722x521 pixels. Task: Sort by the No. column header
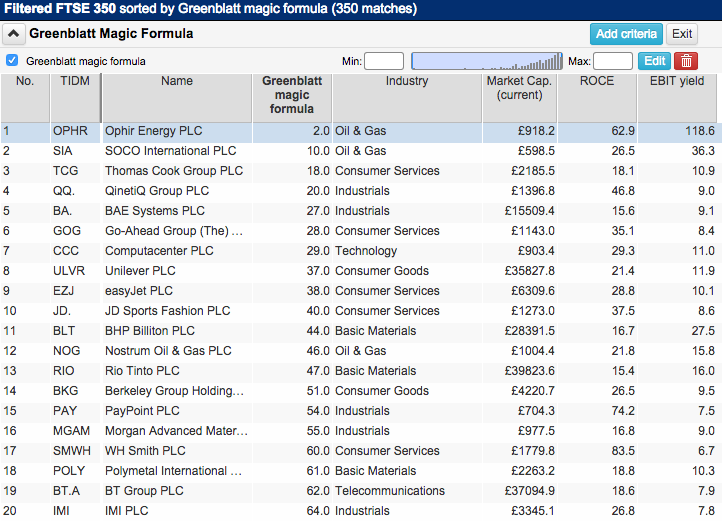pyautogui.click(x=25, y=98)
